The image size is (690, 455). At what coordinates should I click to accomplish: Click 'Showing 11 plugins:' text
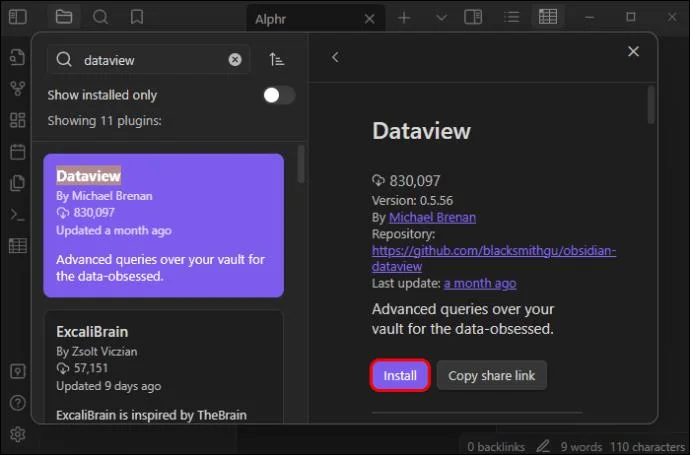pos(105,121)
